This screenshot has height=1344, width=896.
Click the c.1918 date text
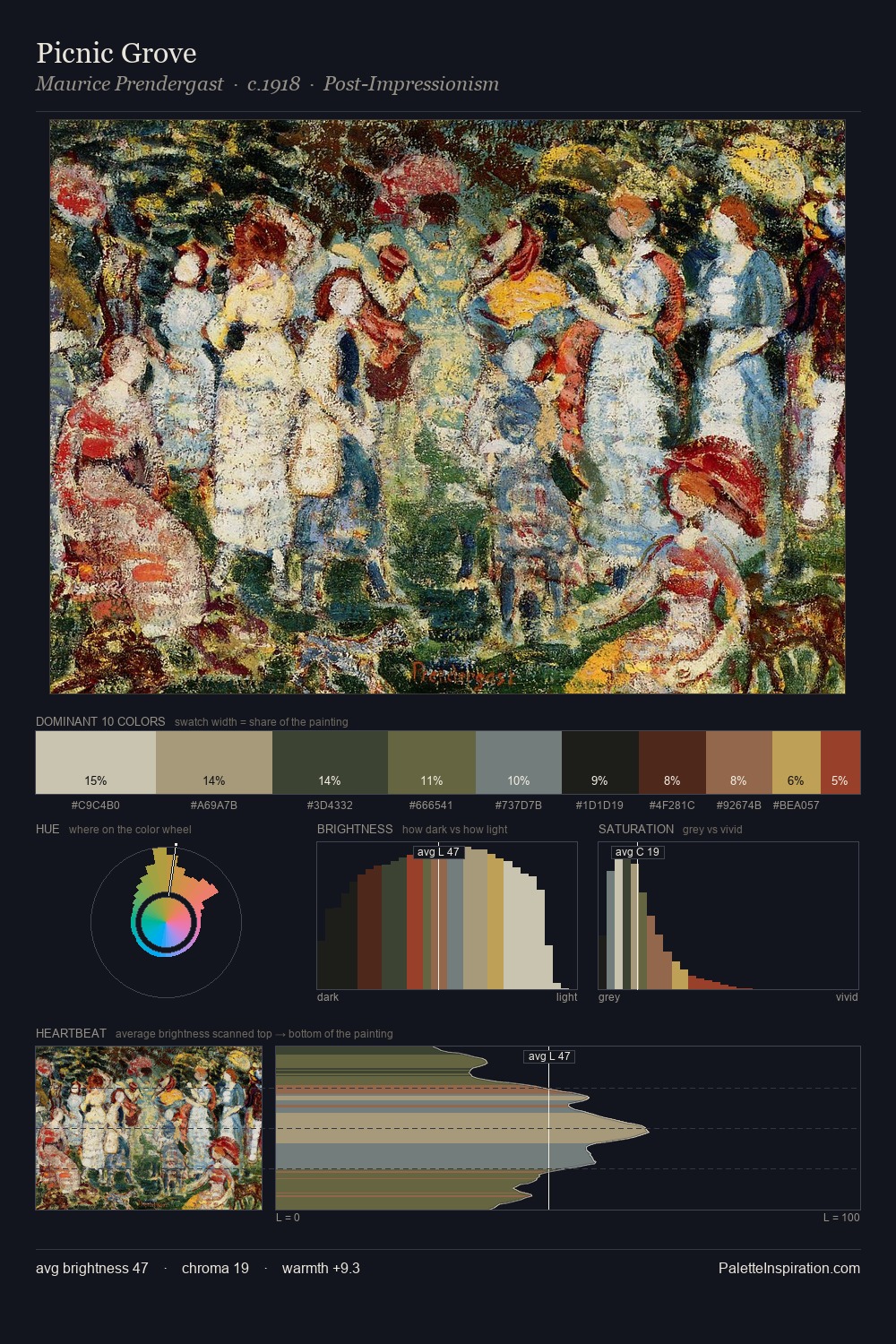pyautogui.click(x=273, y=84)
